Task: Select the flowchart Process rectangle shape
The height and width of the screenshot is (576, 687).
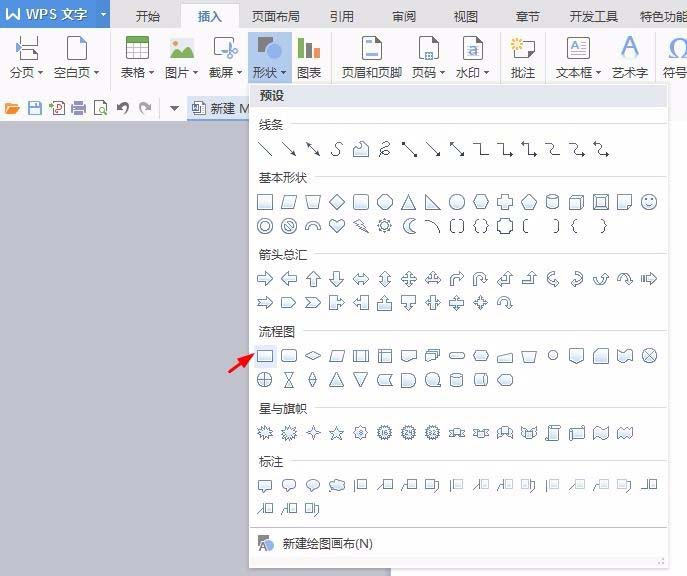Action: point(265,356)
